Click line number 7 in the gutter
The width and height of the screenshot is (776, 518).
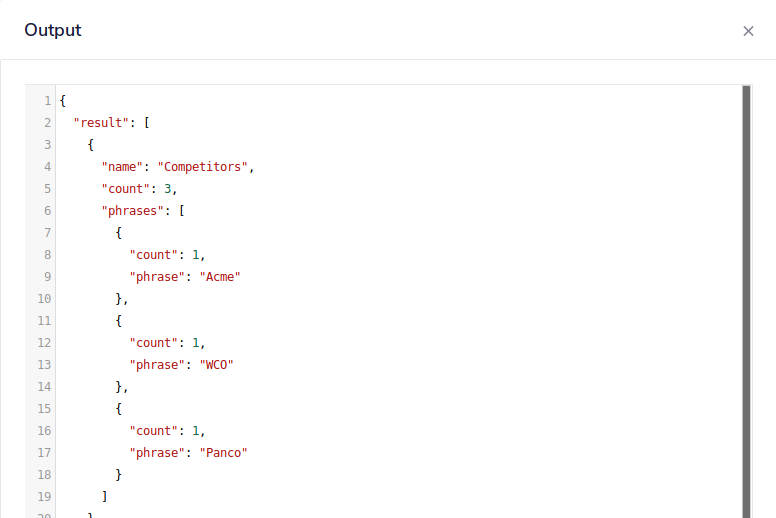tap(47, 233)
